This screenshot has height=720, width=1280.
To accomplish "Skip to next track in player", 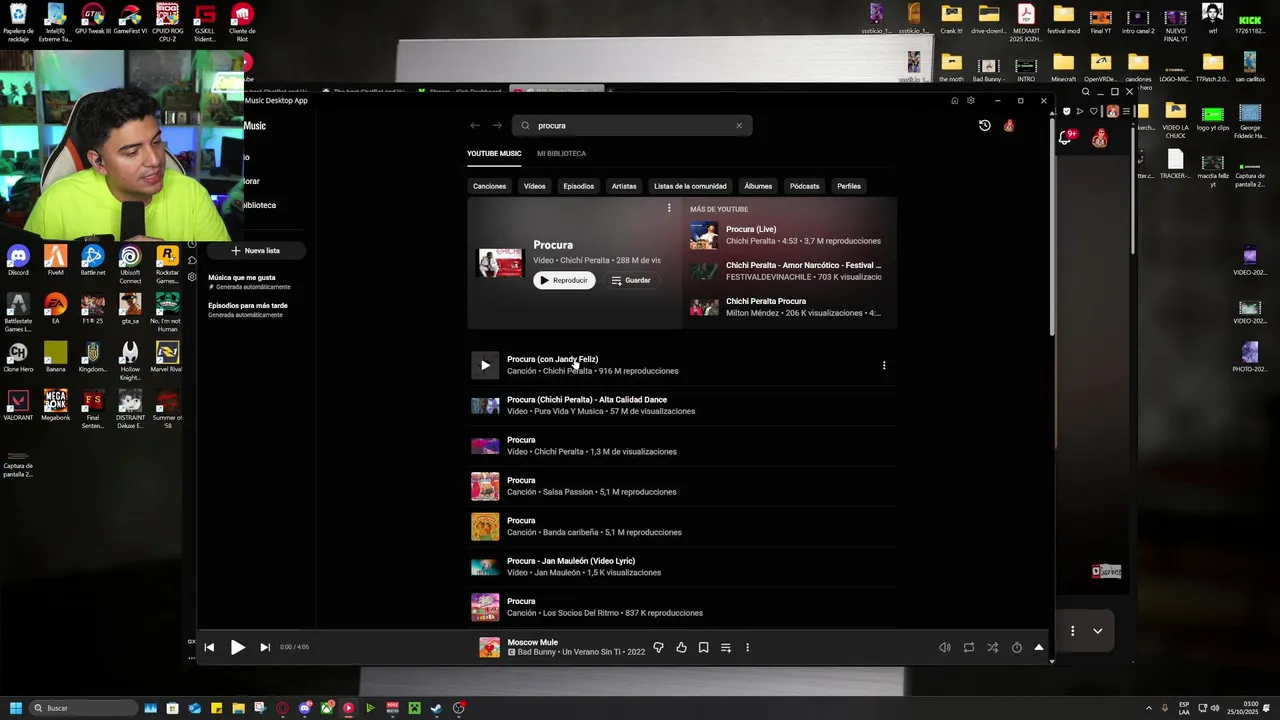I will (x=265, y=647).
